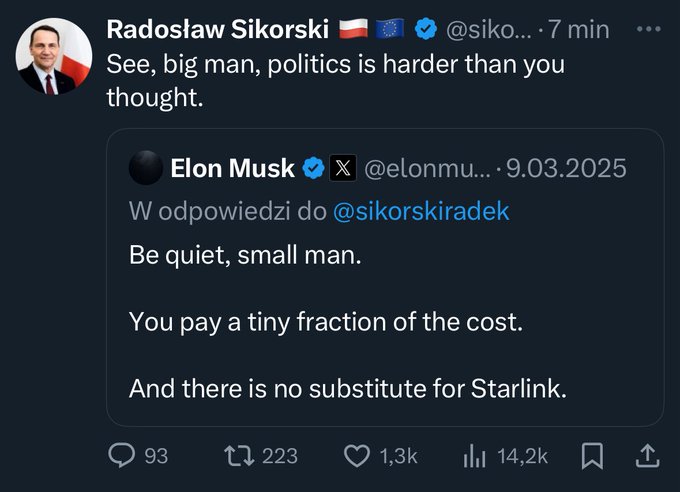Open the @elonmu... handle in the quoted post
Screen dimensions: 680x492
pos(427,168)
